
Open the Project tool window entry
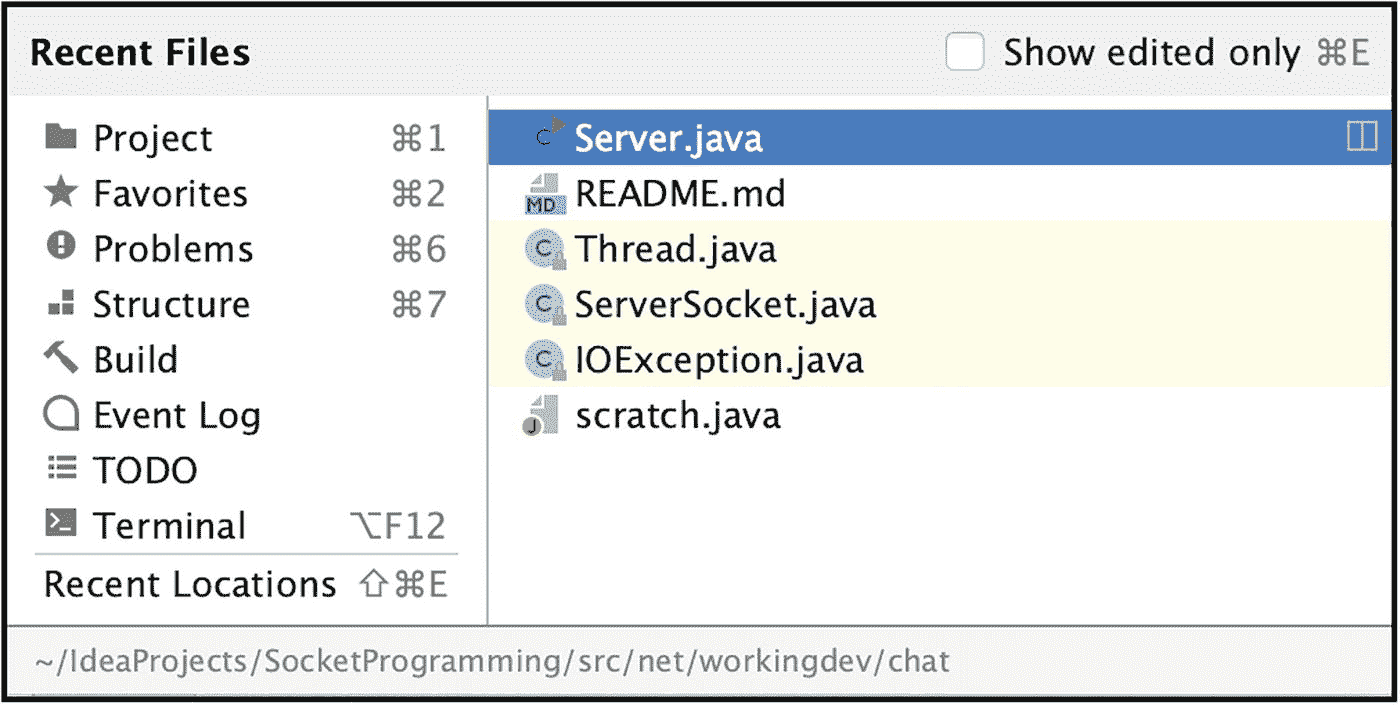click(246, 138)
